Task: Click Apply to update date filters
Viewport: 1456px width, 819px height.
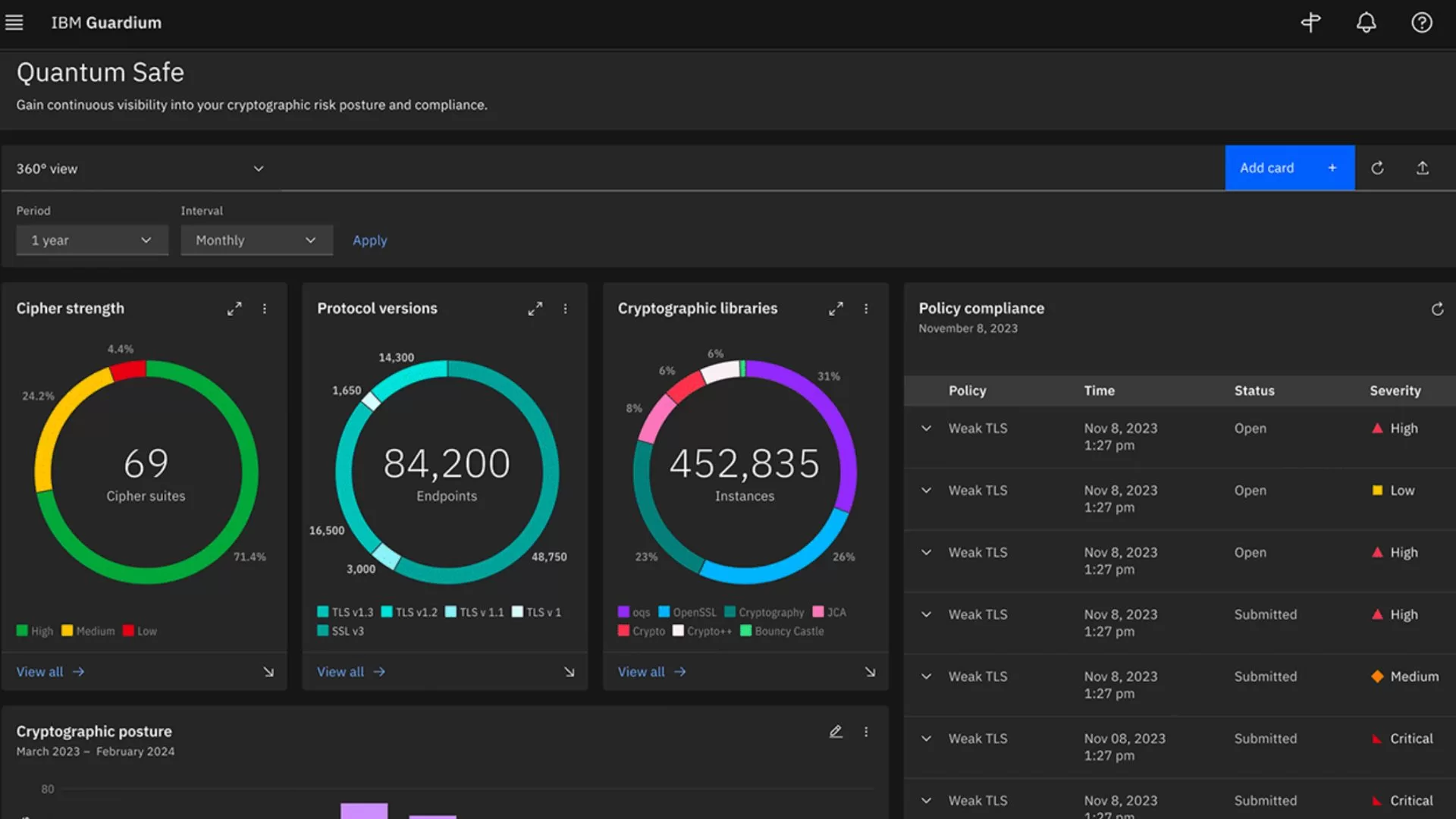Action: point(370,239)
